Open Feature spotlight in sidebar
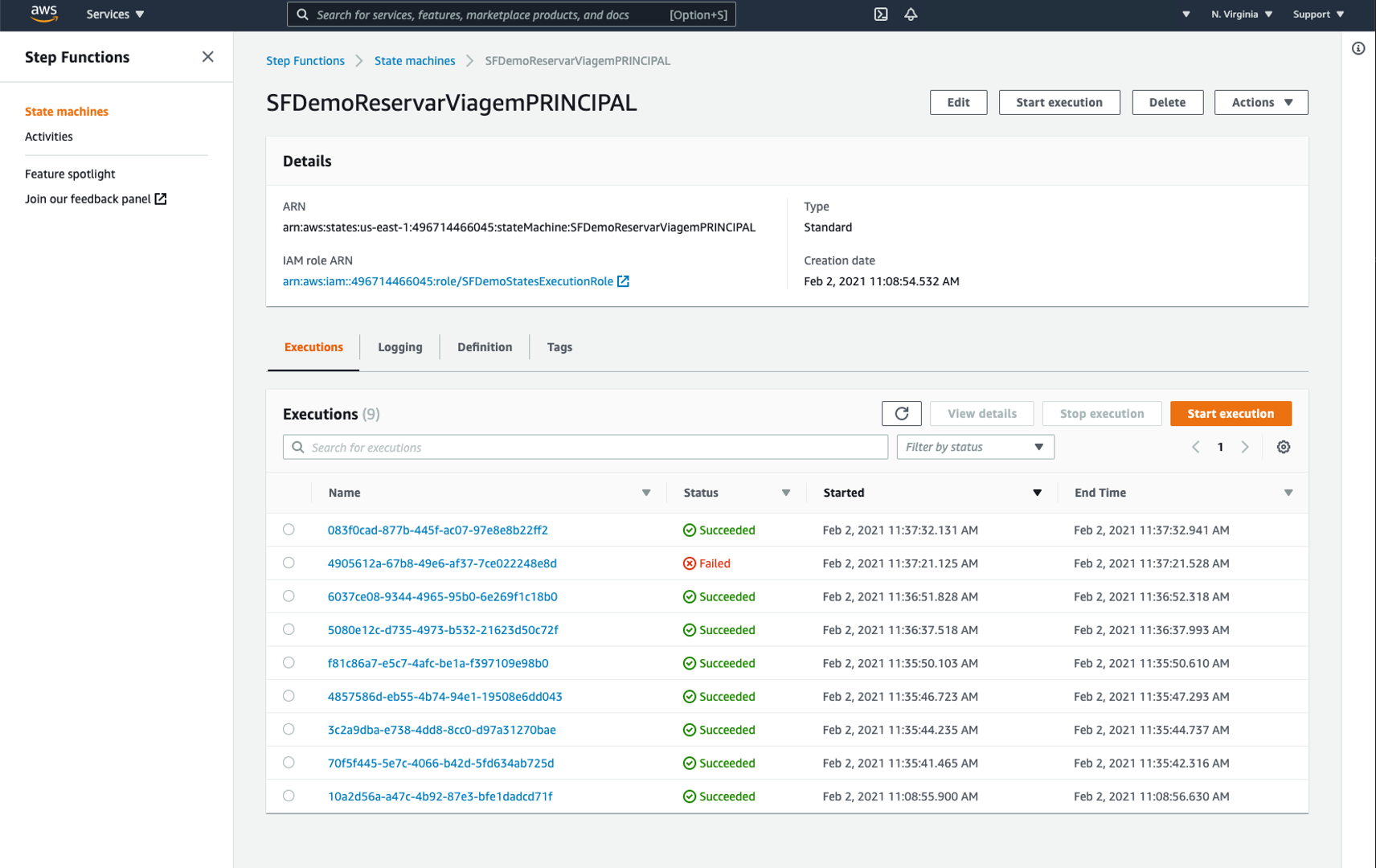Viewport: 1376px width, 868px height. (x=70, y=174)
